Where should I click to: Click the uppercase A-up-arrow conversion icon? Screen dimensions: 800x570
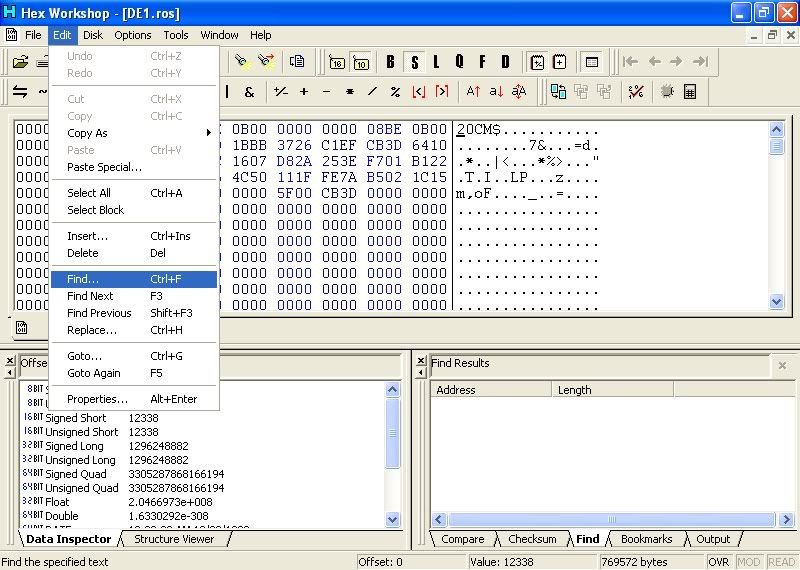473,92
